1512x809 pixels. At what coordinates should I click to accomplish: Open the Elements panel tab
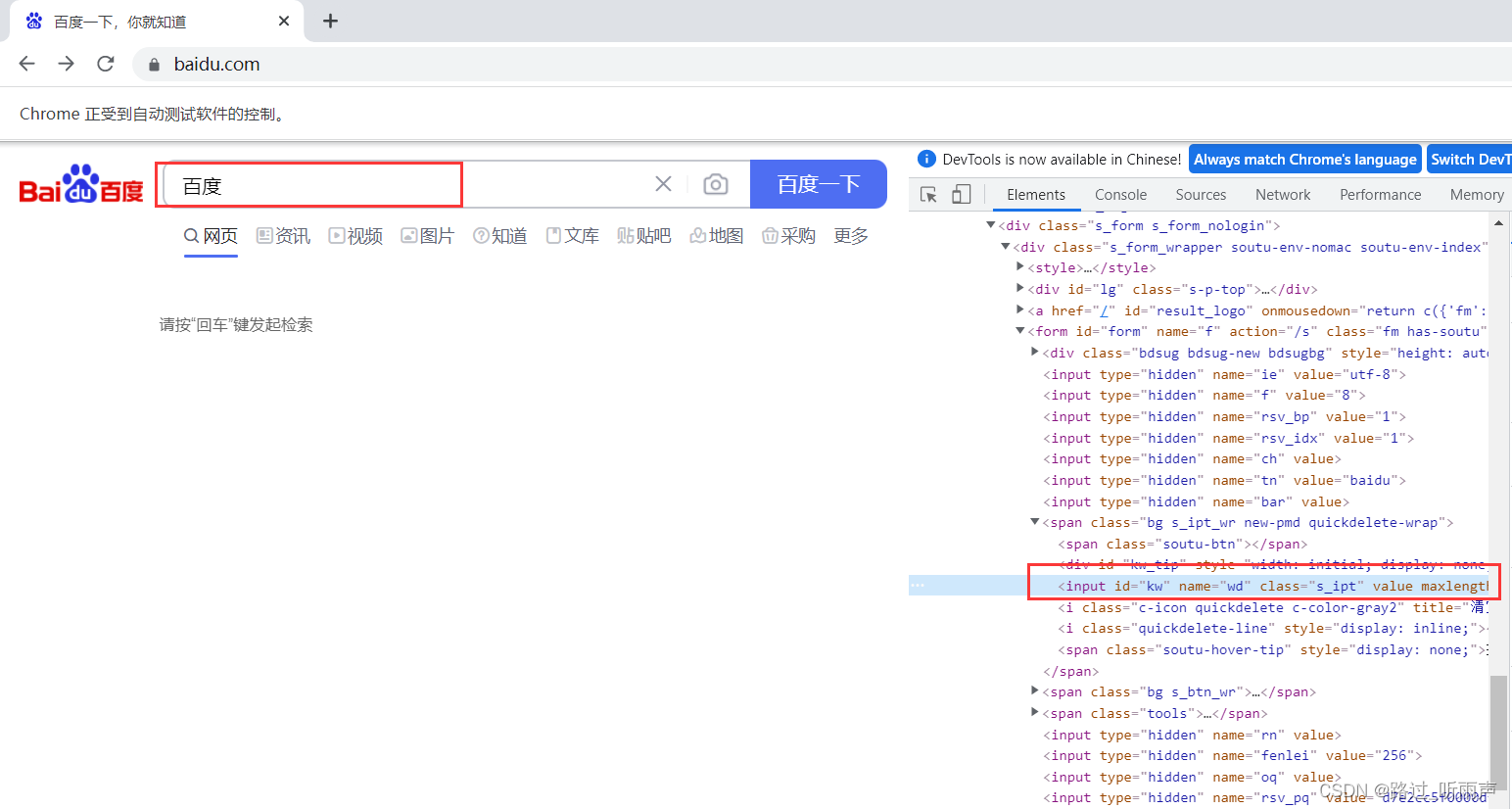pos(1036,195)
